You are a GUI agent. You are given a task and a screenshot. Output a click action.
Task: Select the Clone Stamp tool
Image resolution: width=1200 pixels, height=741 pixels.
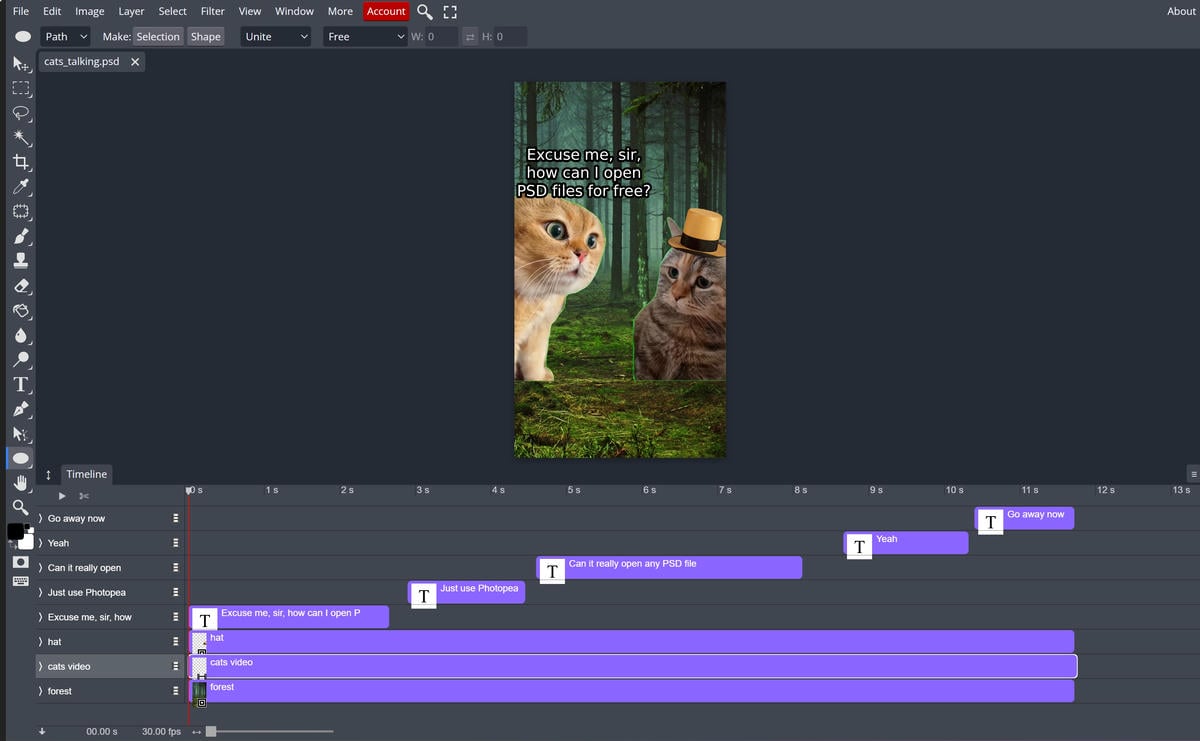pyautogui.click(x=20, y=261)
